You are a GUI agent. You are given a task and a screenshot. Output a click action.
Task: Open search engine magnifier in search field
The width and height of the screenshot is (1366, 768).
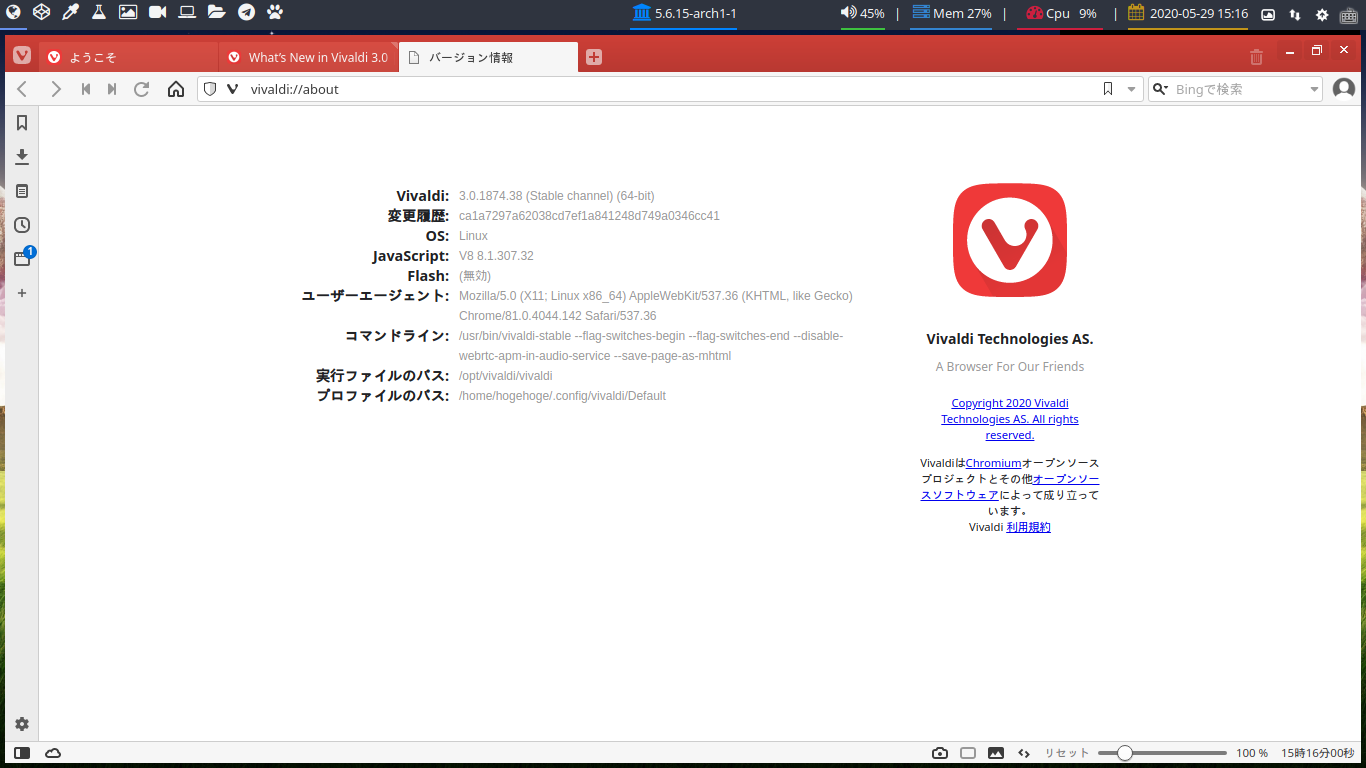(x=1161, y=89)
